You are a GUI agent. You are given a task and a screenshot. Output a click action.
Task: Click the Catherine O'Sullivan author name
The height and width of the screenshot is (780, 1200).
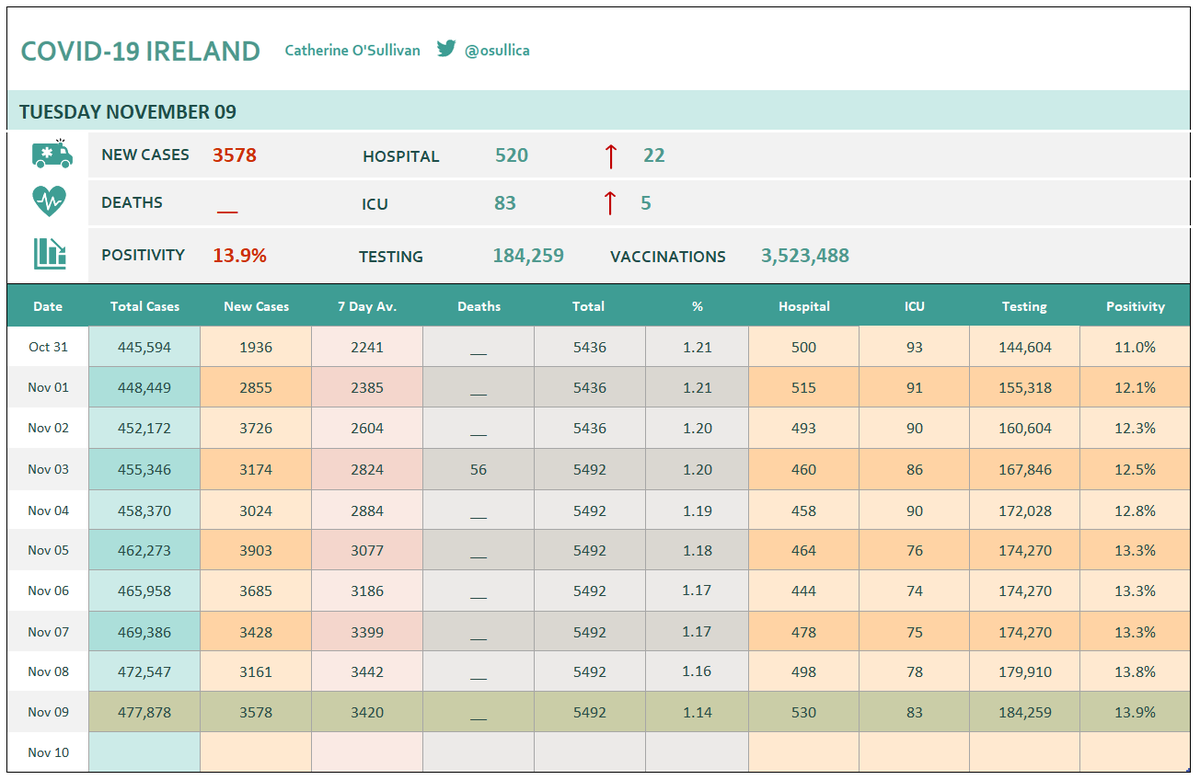(x=352, y=50)
